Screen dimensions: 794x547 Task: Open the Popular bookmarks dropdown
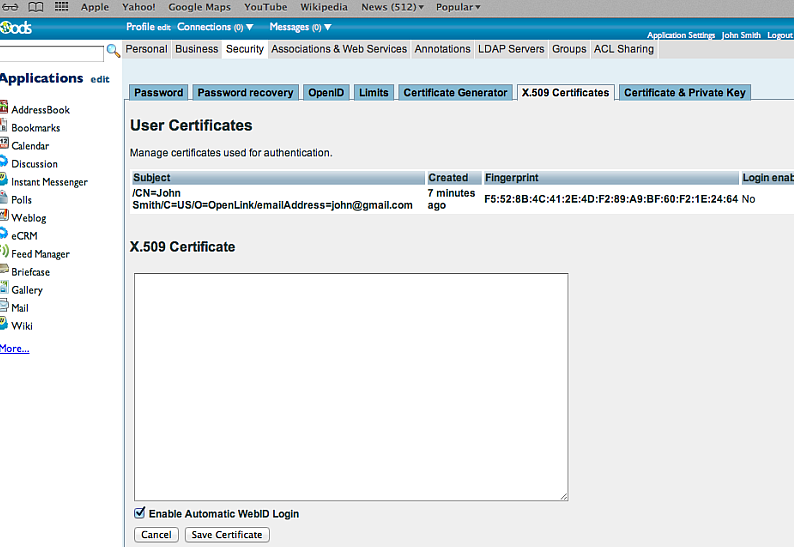[x=458, y=7]
